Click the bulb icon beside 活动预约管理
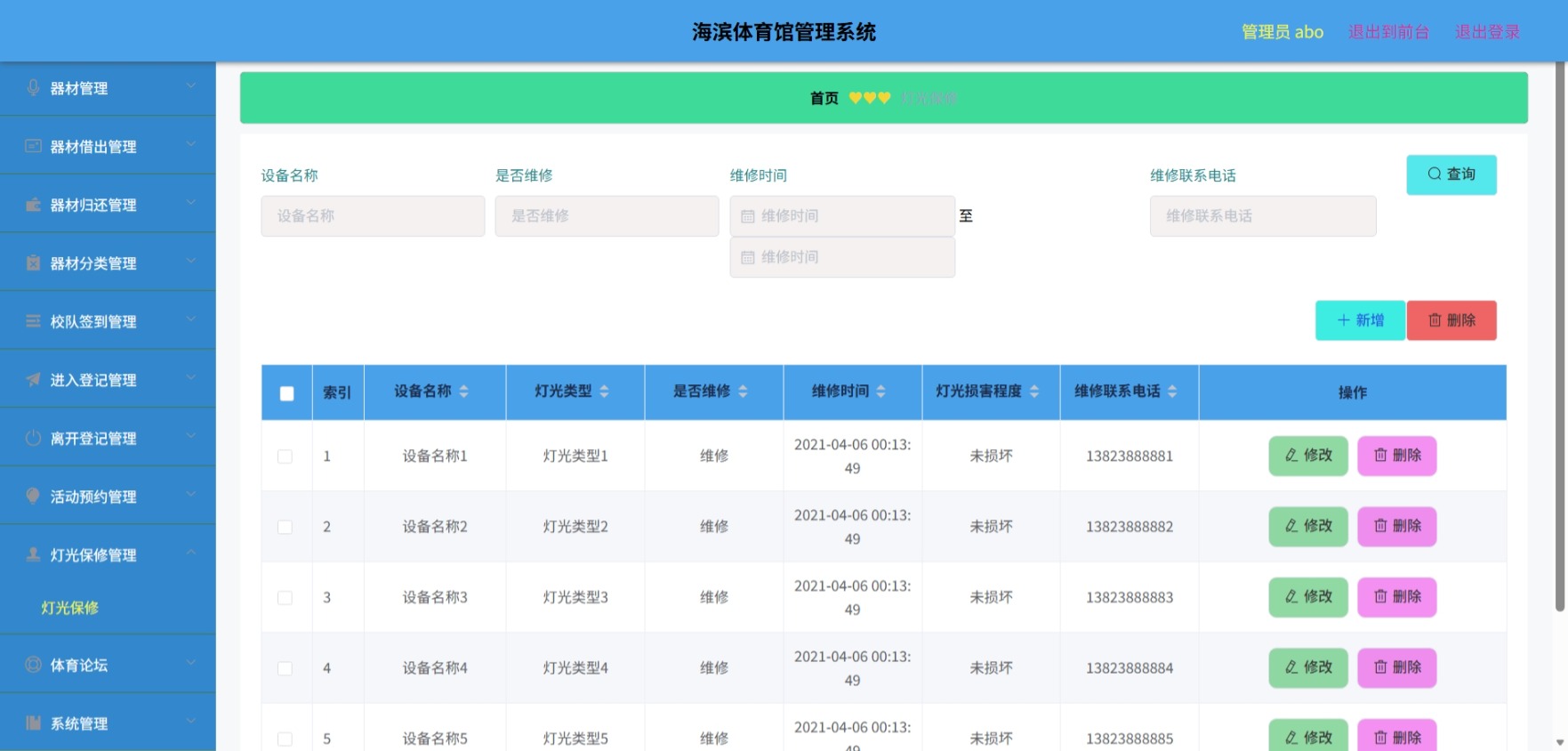The height and width of the screenshot is (751, 1568). click(33, 496)
